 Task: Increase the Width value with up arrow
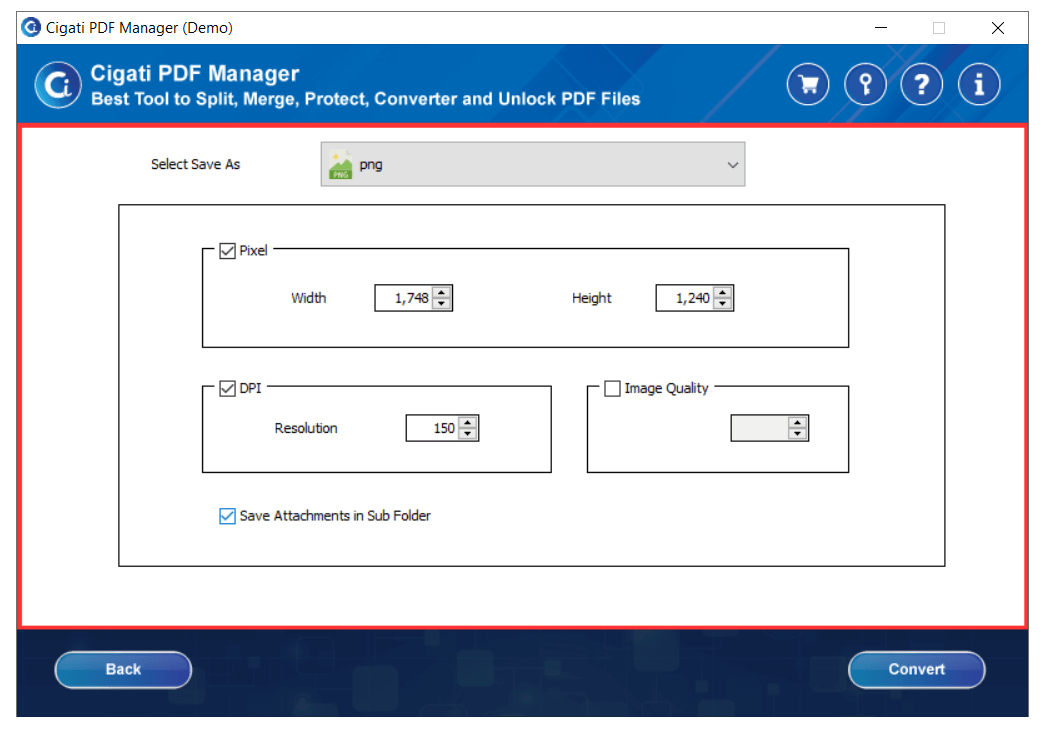(x=442, y=292)
